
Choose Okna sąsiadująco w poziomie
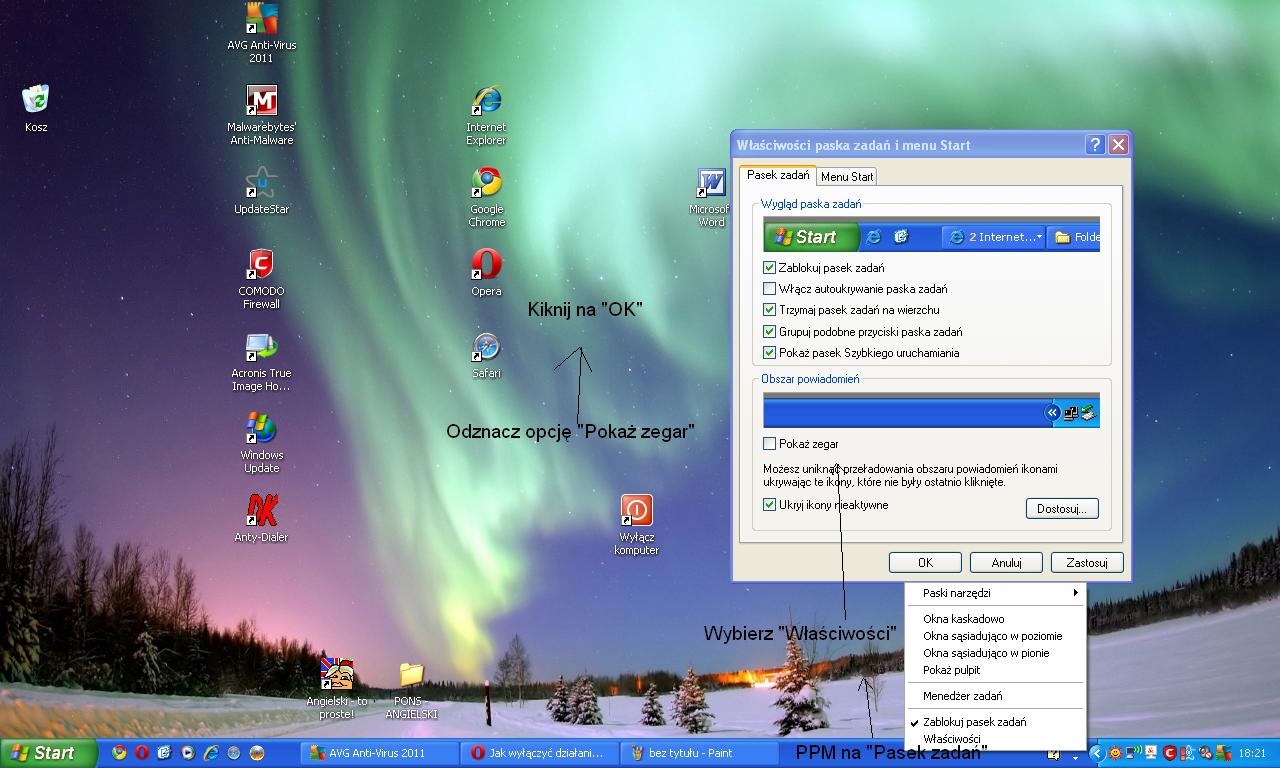click(x=995, y=636)
